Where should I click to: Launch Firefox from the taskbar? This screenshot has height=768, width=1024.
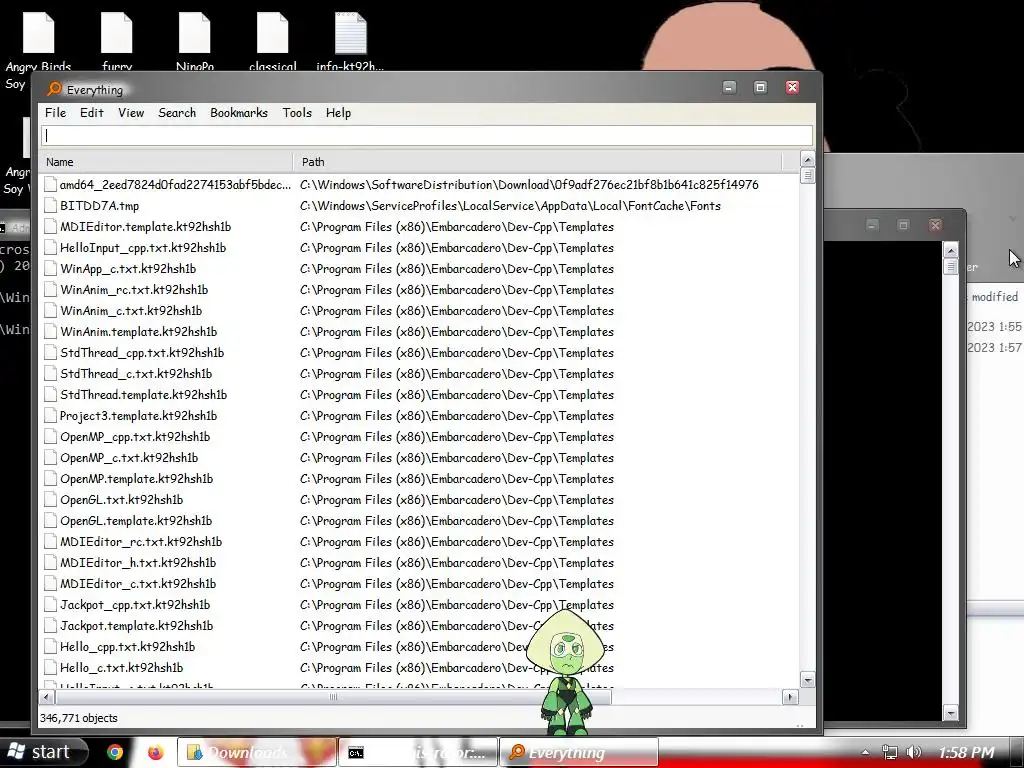[155, 752]
